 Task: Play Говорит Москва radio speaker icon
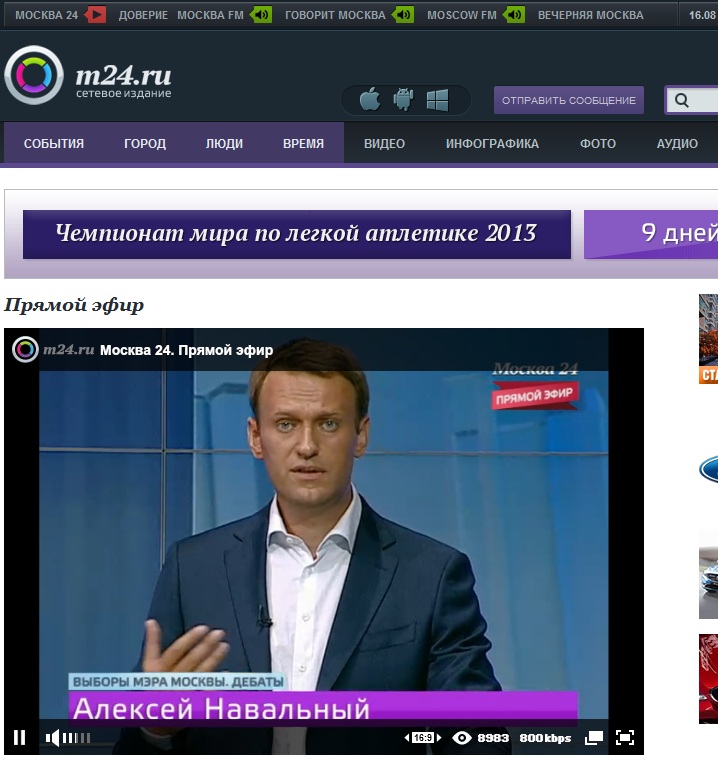403,15
